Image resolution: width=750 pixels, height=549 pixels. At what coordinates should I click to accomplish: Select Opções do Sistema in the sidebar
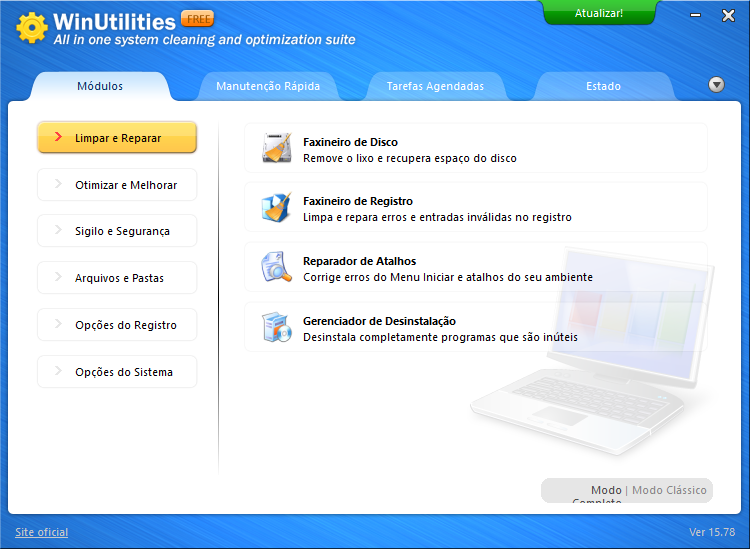(x=117, y=372)
